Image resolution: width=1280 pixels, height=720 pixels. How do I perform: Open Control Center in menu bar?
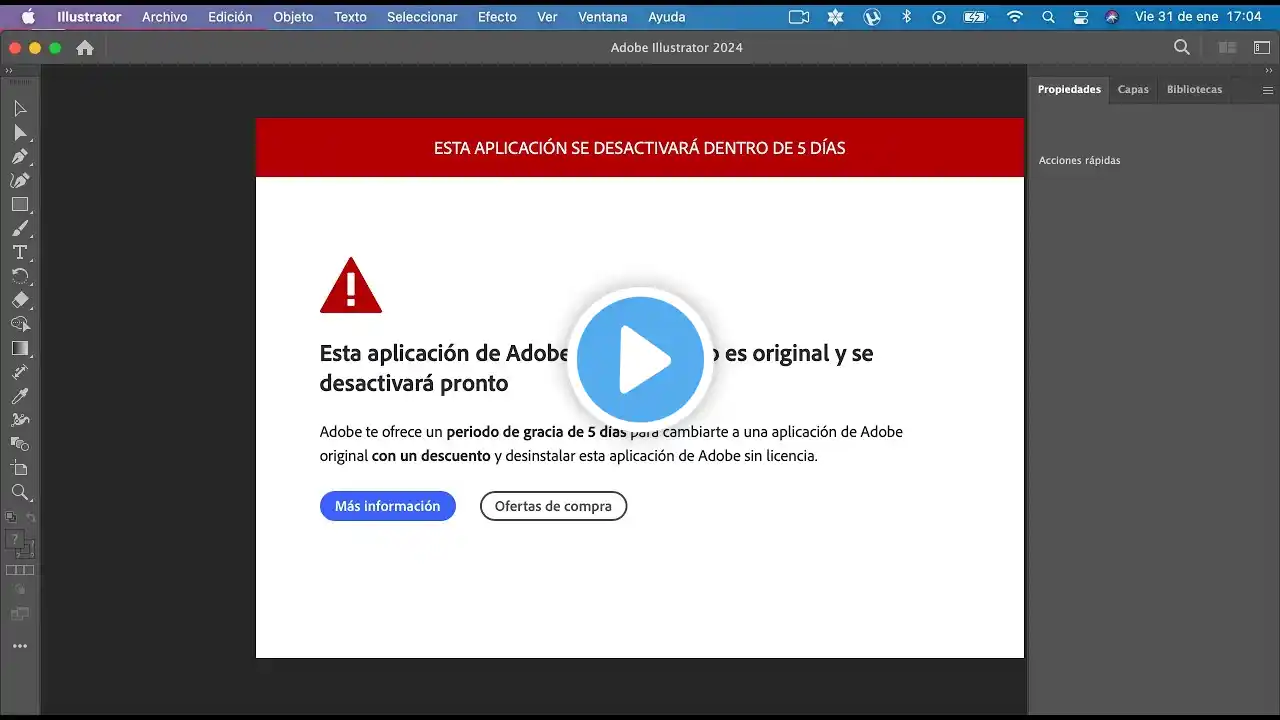click(1080, 17)
